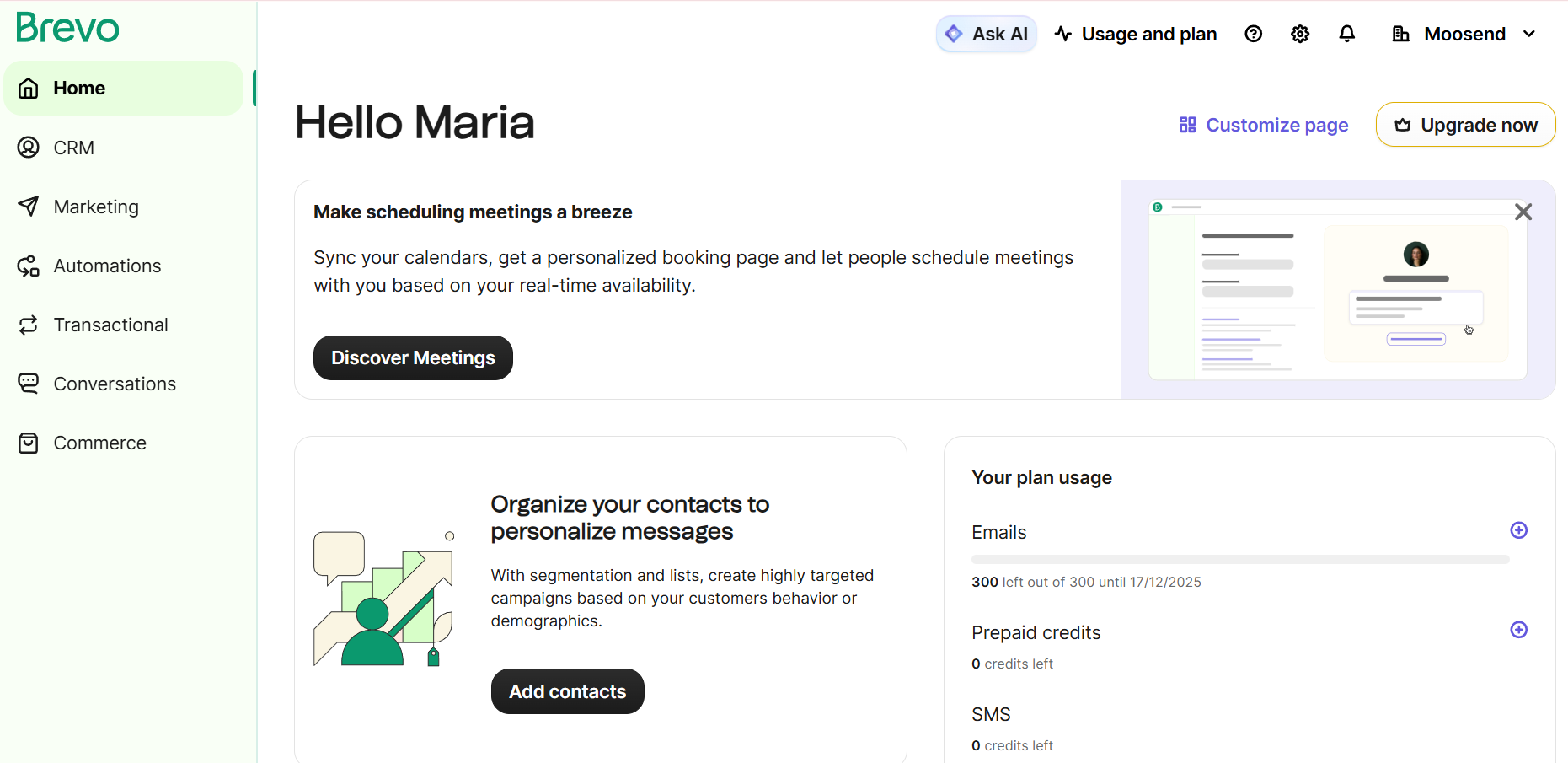Click the Emails usage progress bar

(1239, 559)
